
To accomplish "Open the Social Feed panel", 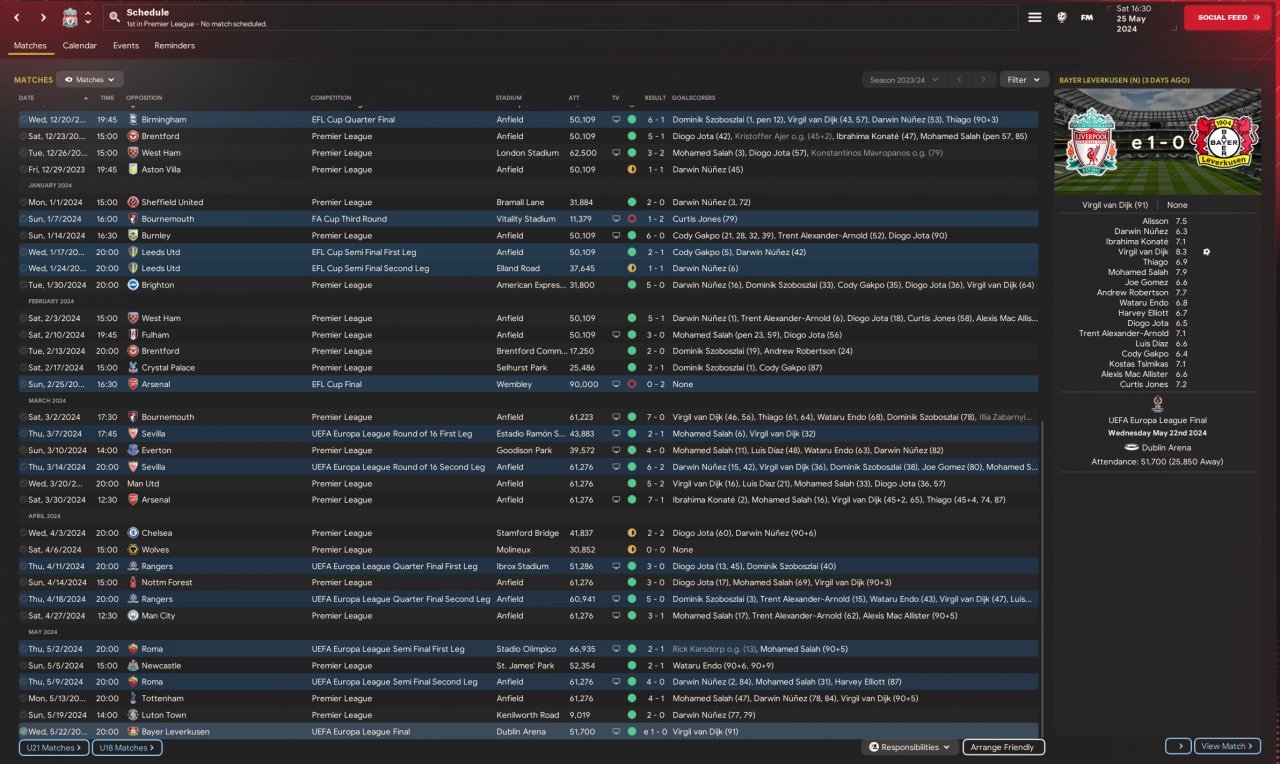I will [x=1228, y=18].
